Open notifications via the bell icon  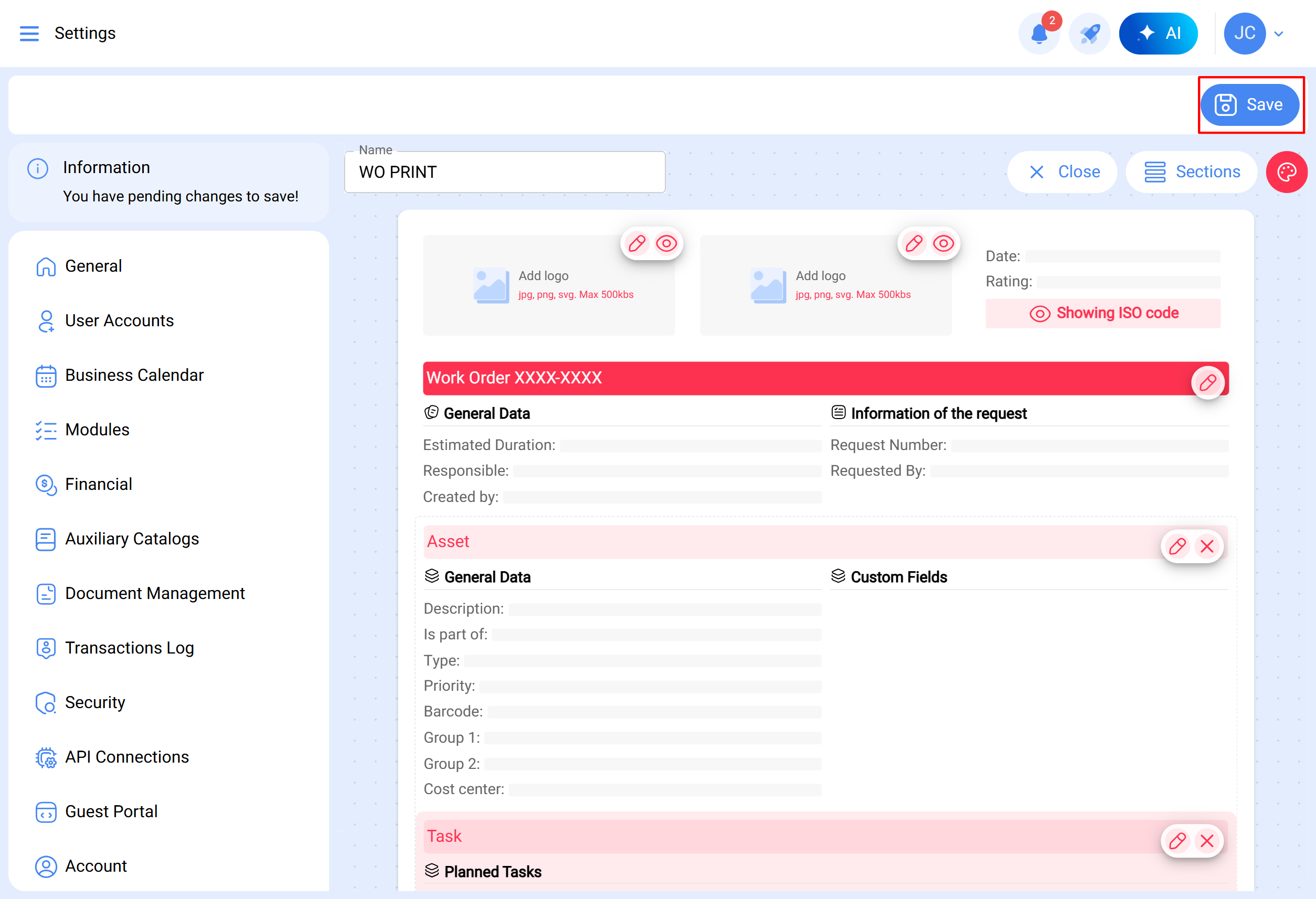(x=1039, y=33)
